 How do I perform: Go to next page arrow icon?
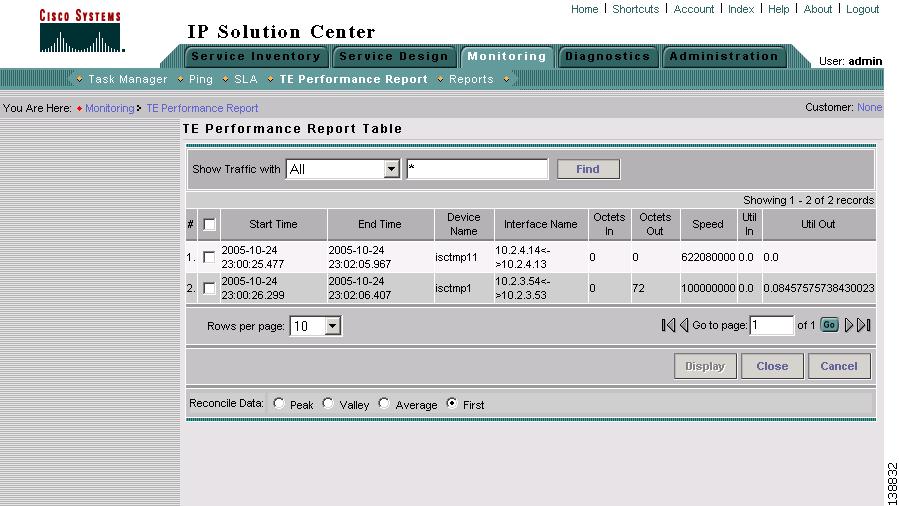coord(849,325)
